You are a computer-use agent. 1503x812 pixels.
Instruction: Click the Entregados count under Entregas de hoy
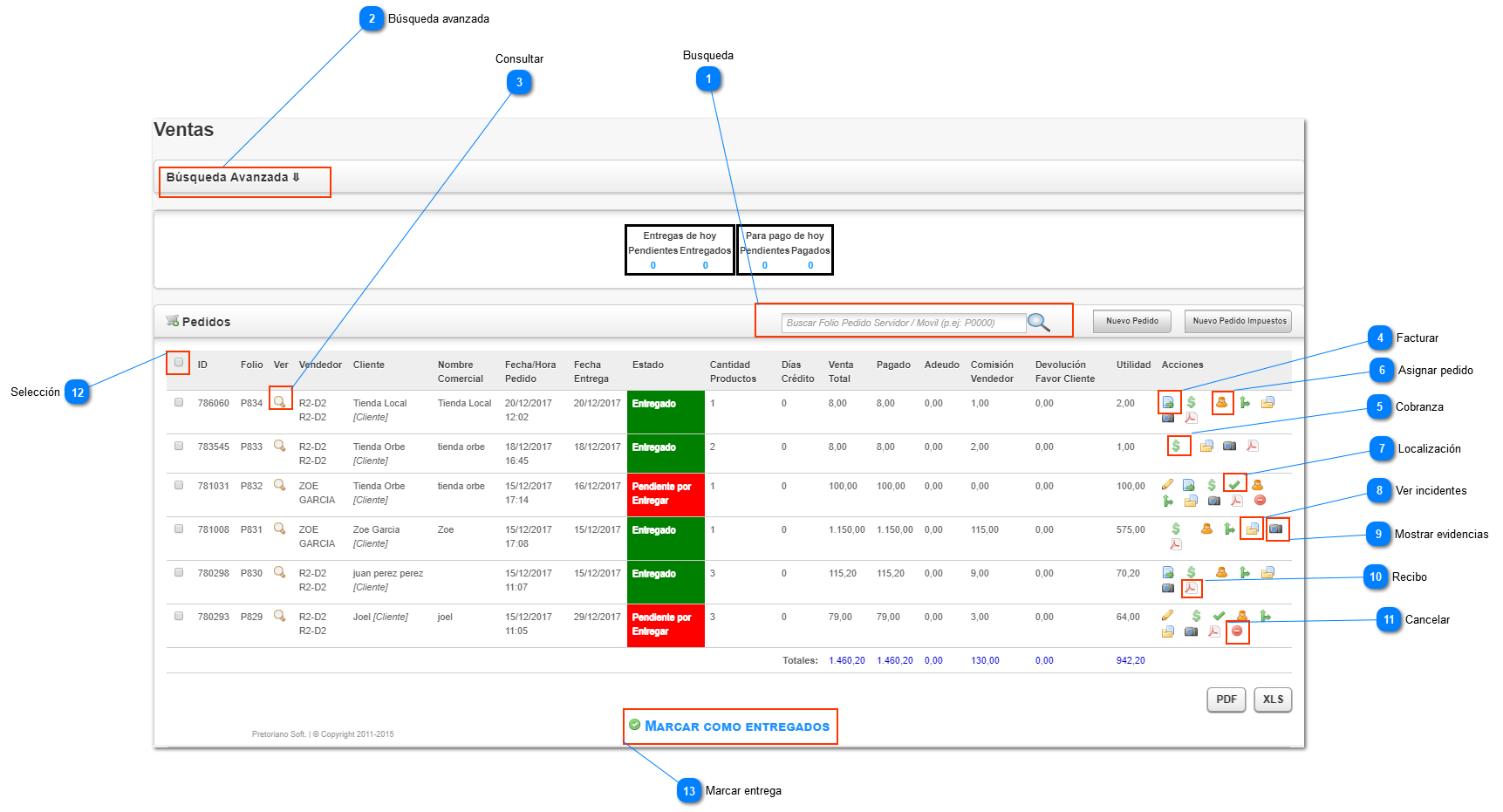point(705,265)
